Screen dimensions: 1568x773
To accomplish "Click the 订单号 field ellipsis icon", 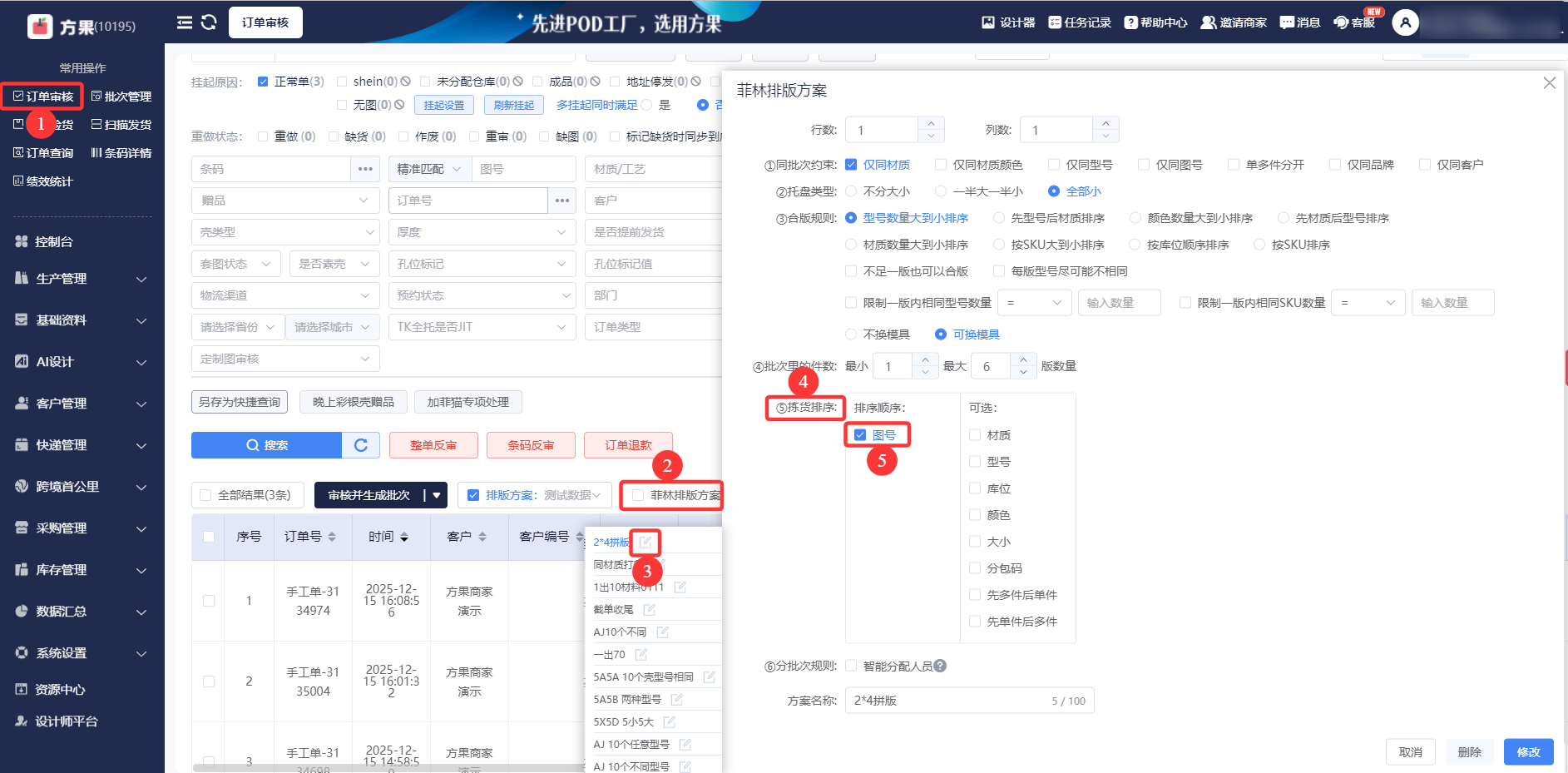I will tap(562, 201).
